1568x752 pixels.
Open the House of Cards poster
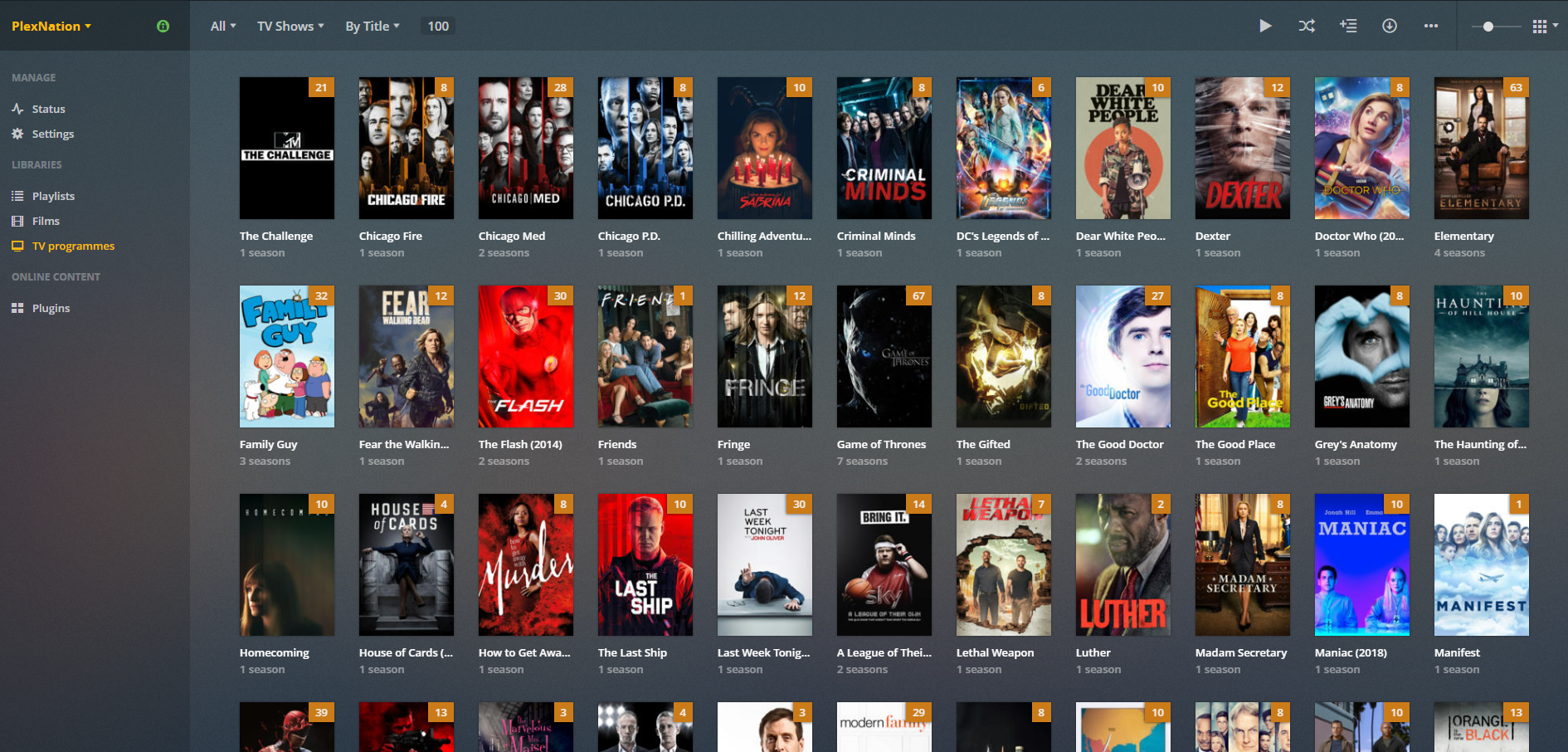click(x=407, y=564)
